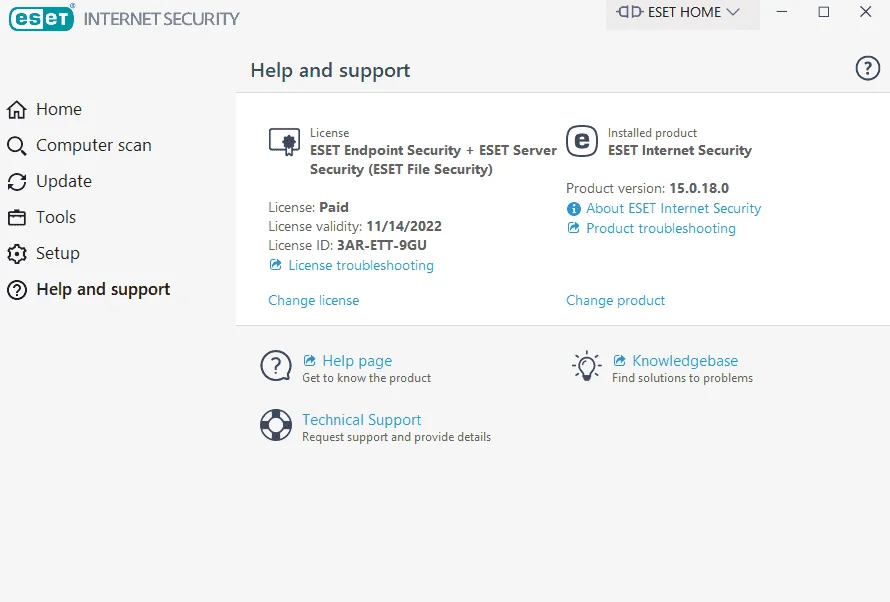Click external link icon beside Knowledgebase
The image size is (890, 602).
click(x=619, y=360)
